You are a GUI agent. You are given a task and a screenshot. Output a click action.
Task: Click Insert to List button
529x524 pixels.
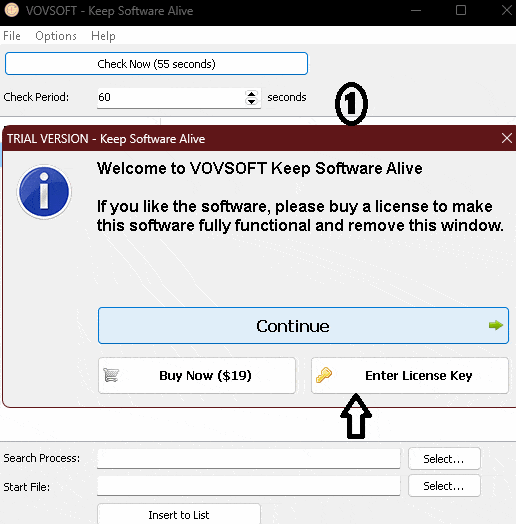[x=179, y=514]
